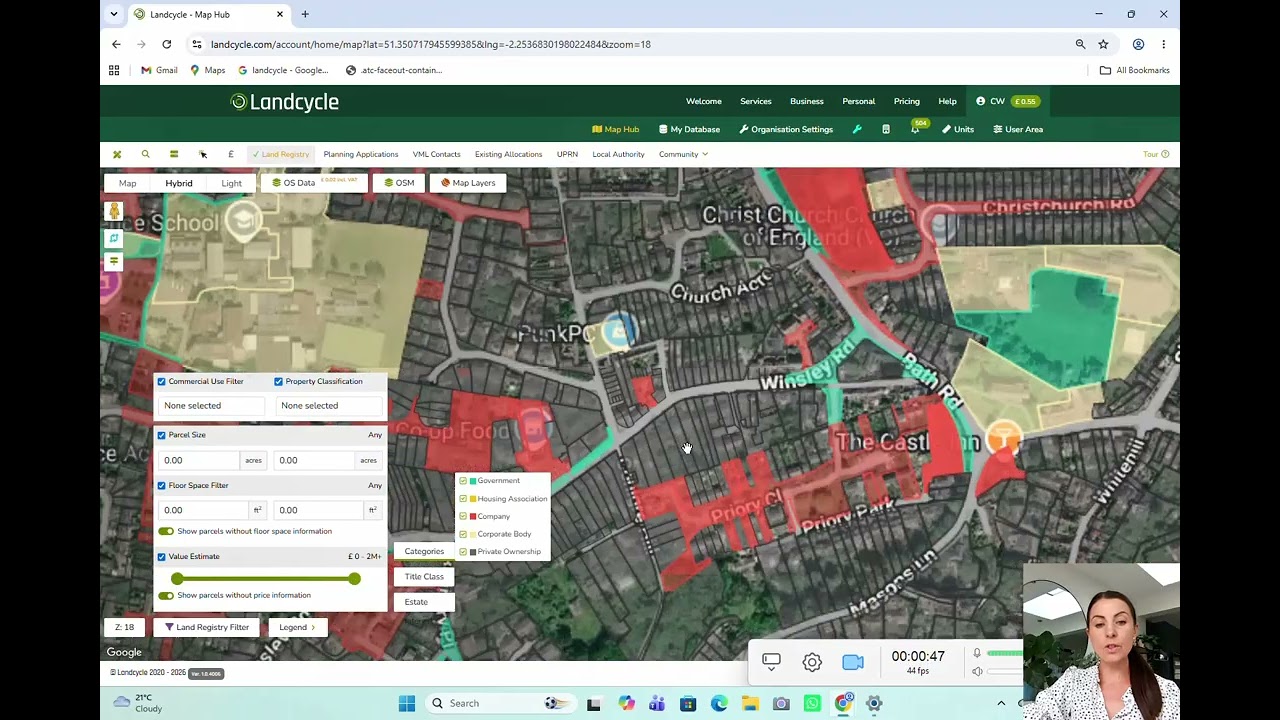The image size is (1280, 720).
Task: Click browser reload page icon
Action: click(166, 44)
